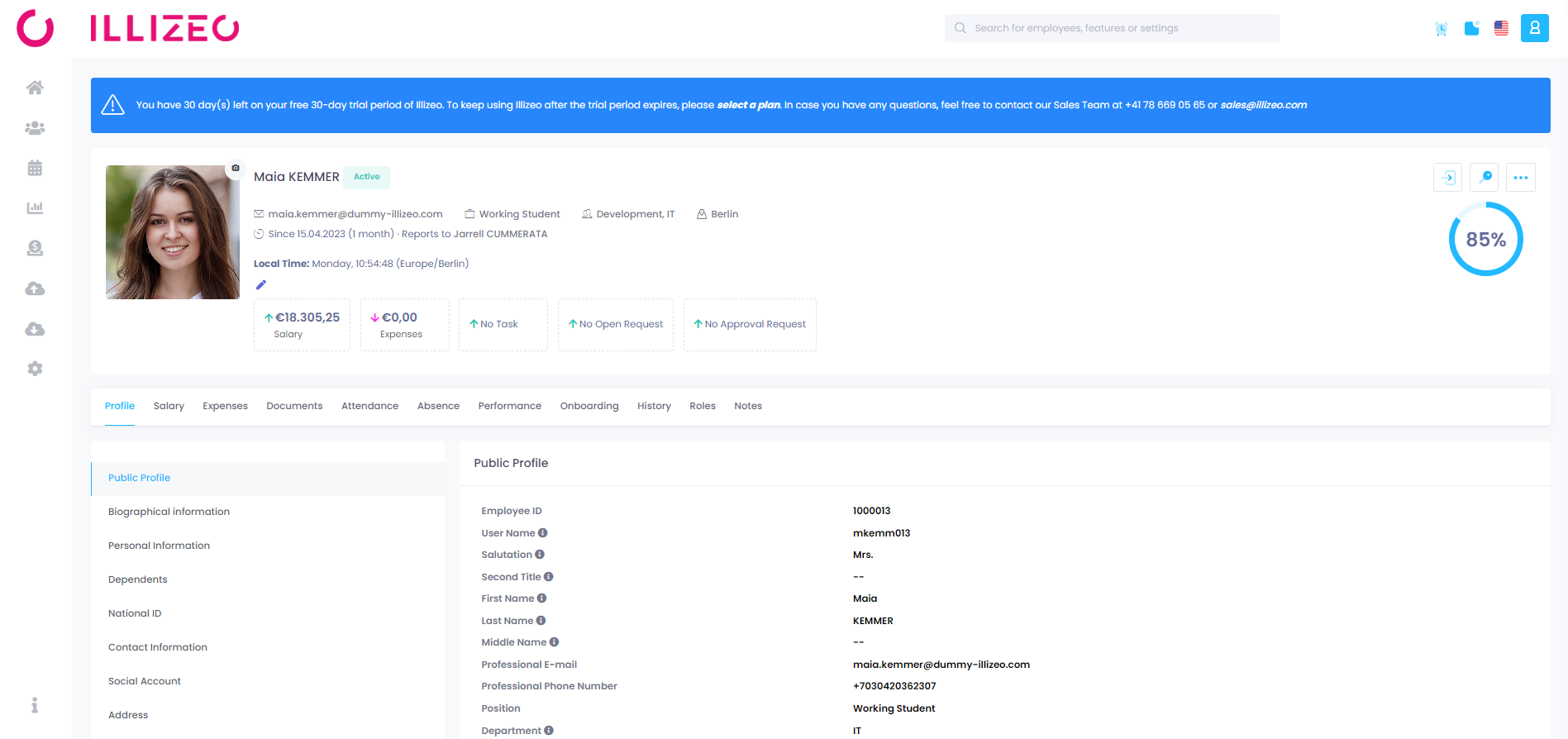Click the info icon at sidebar bottom
Viewport: 1568px width, 739px height.
pyautogui.click(x=35, y=705)
